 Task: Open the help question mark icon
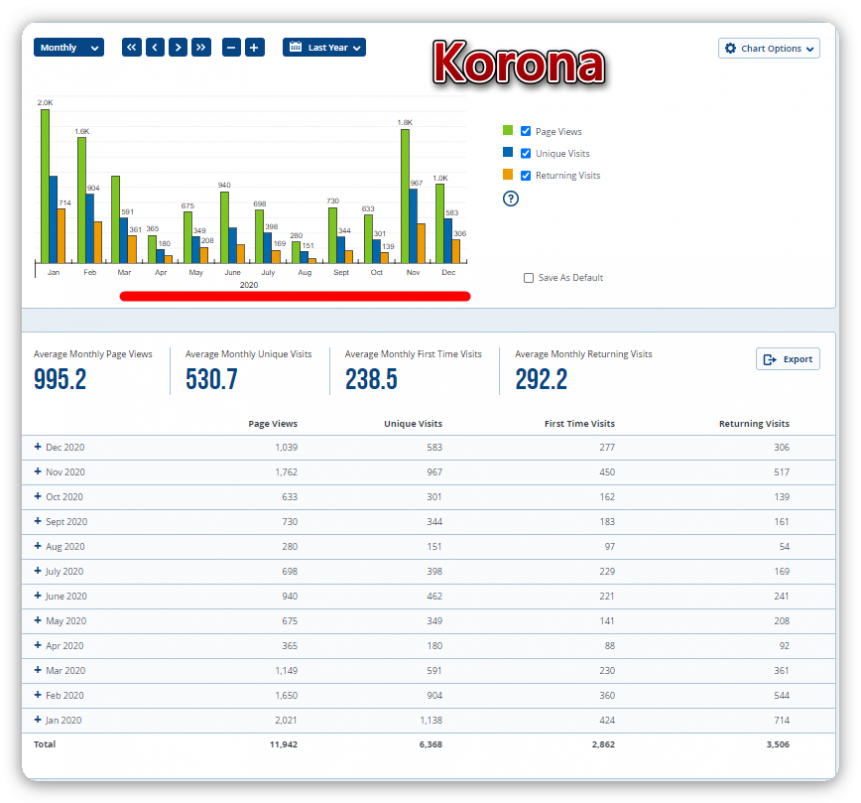coord(510,198)
